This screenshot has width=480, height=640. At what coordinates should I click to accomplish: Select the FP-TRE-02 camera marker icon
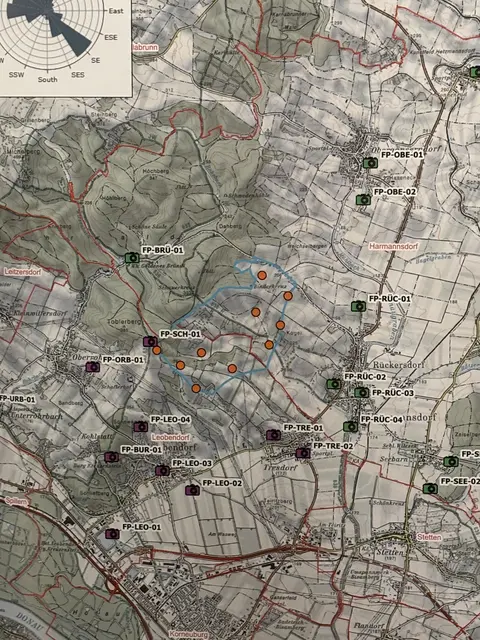pyautogui.click(x=302, y=453)
